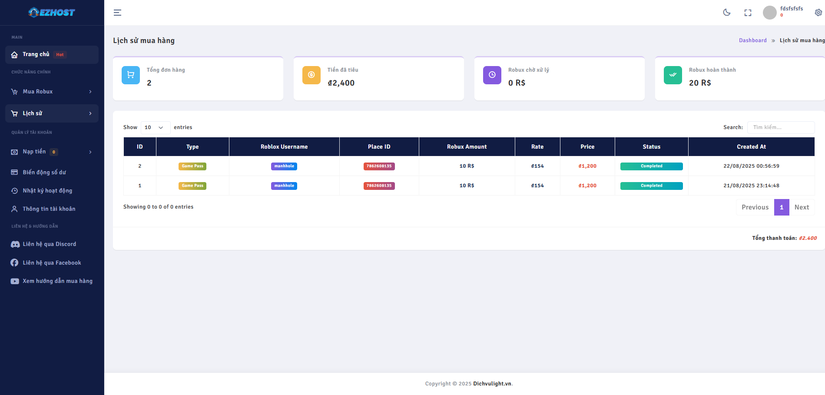Image resolution: width=825 pixels, height=395 pixels.
Task: Click date 22/08/2025 00:56:59
Action: [x=751, y=166]
